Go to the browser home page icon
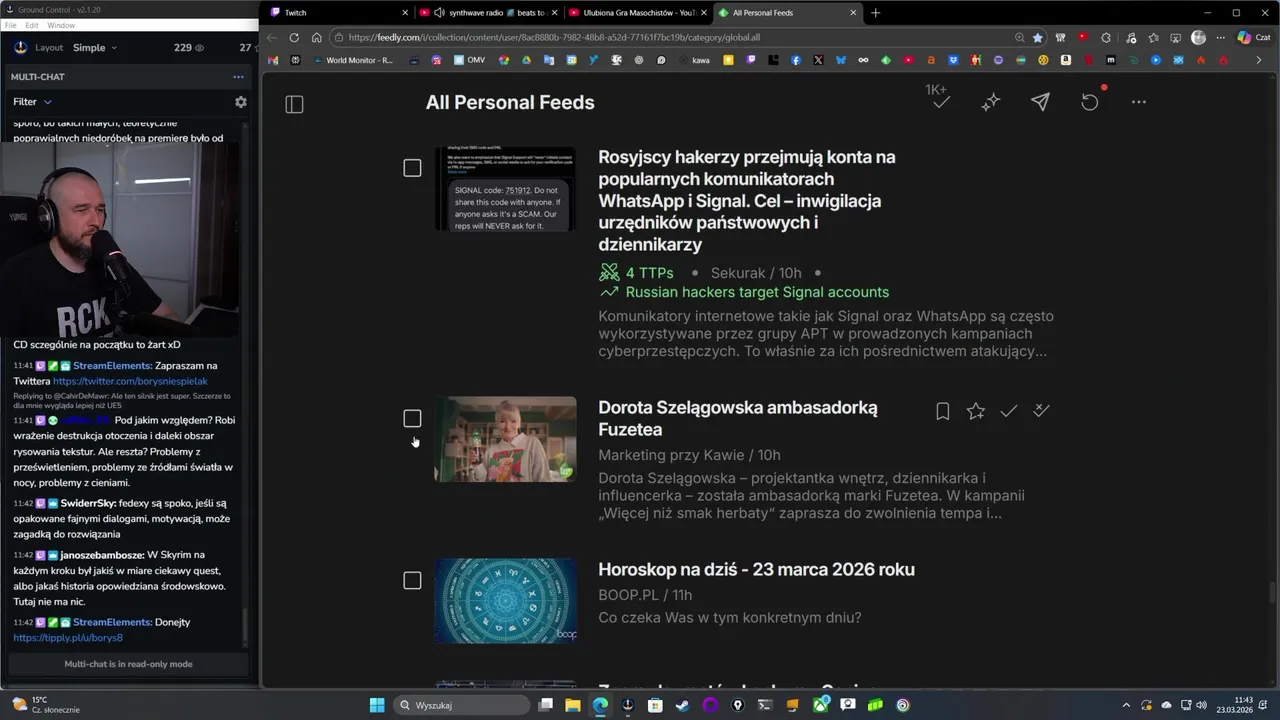This screenshot has height=720, width=1280. tap(316, 38)
